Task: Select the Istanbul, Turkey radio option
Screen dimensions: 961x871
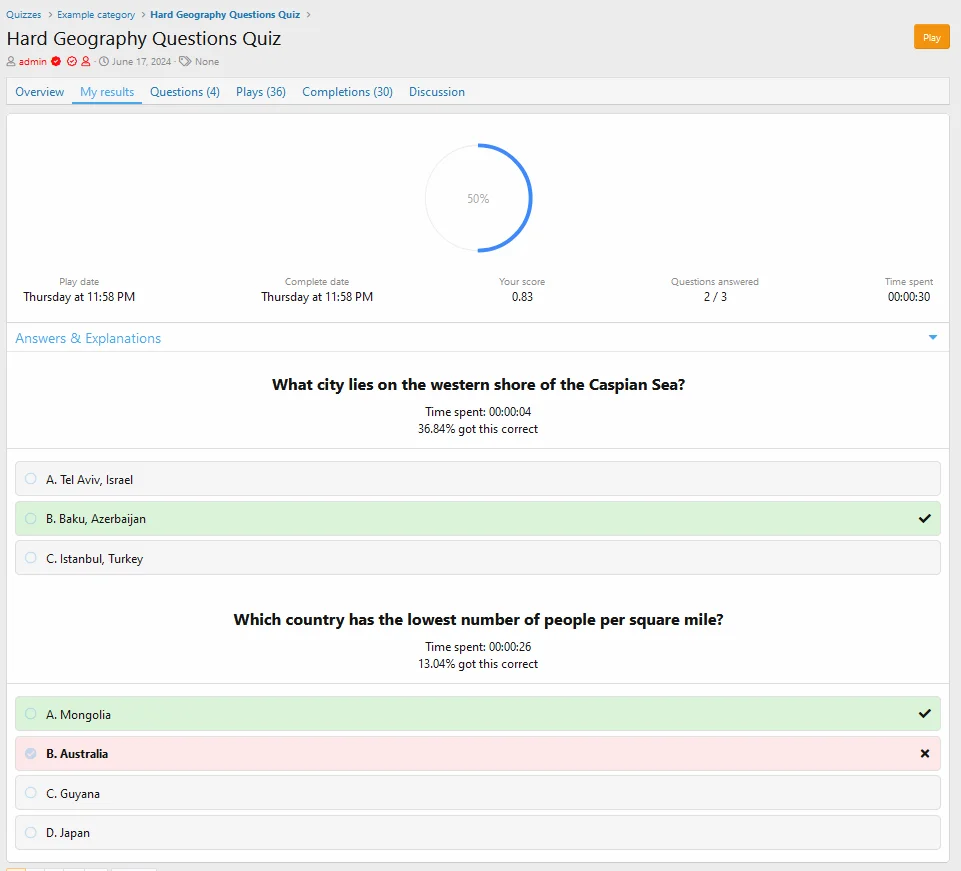Action: (31, 558)
